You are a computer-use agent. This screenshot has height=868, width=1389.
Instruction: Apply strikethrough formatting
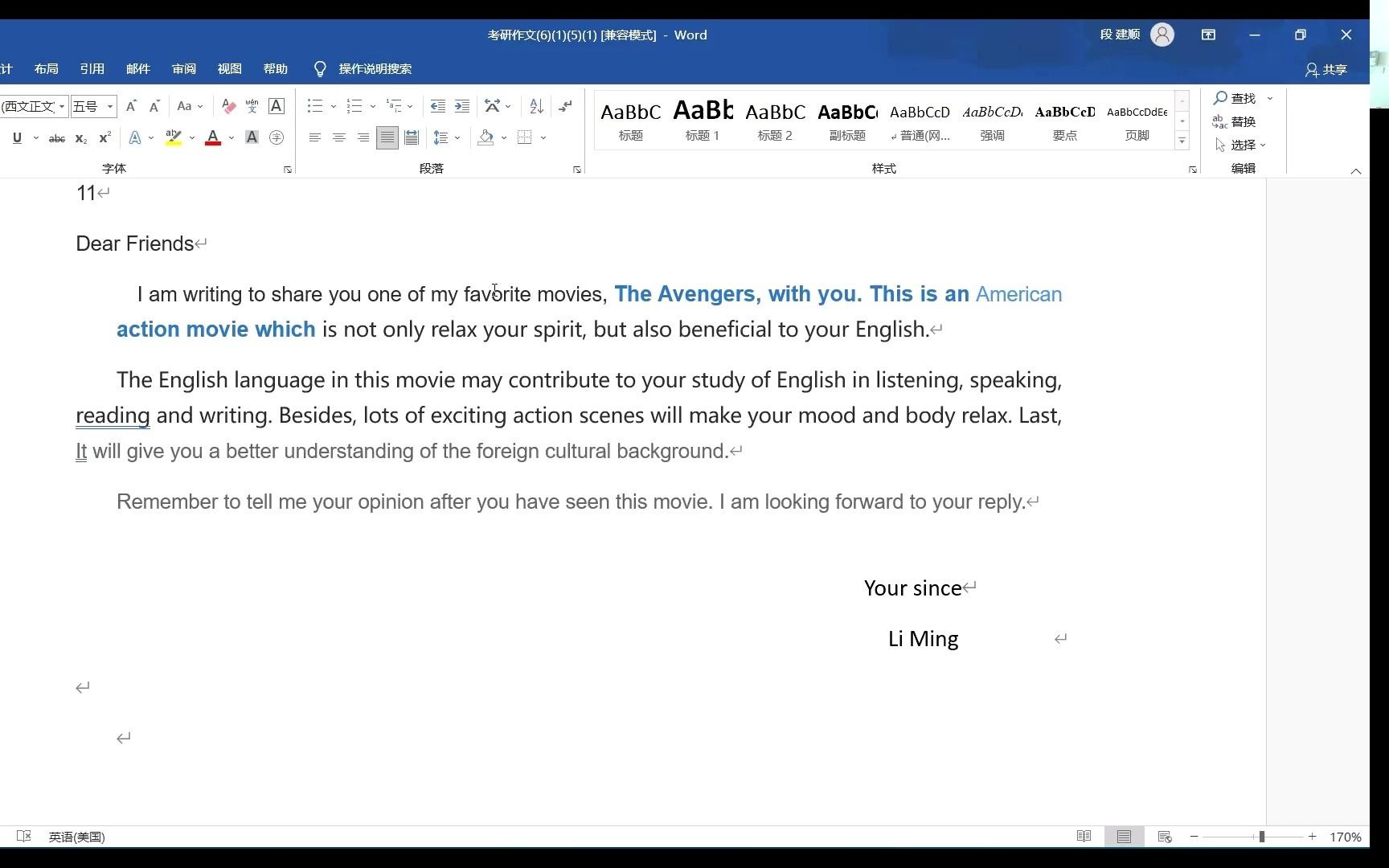coord(57,138)
